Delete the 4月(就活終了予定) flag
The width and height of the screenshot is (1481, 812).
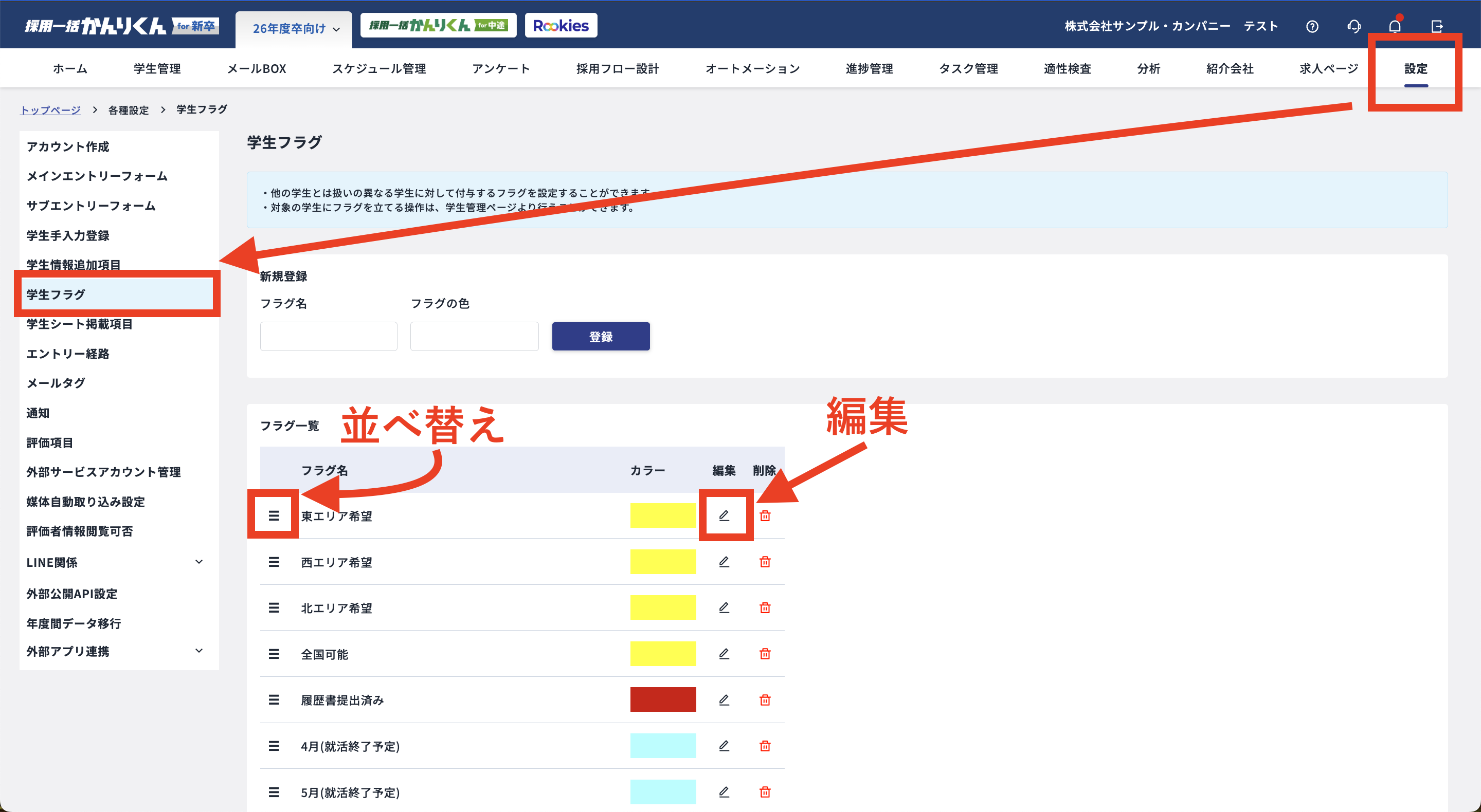tap(765, 746)
